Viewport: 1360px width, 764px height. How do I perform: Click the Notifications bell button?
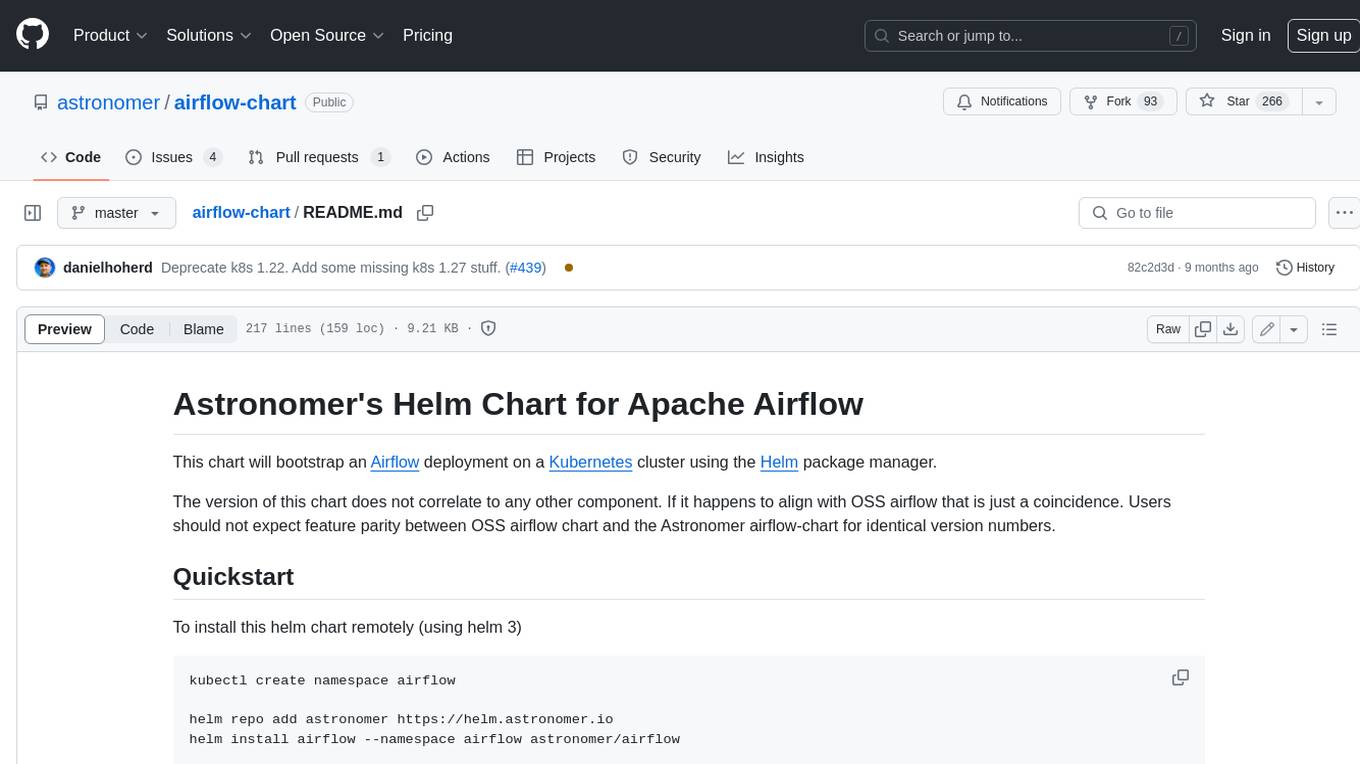pyautogui.click(x=1002, y=101)
